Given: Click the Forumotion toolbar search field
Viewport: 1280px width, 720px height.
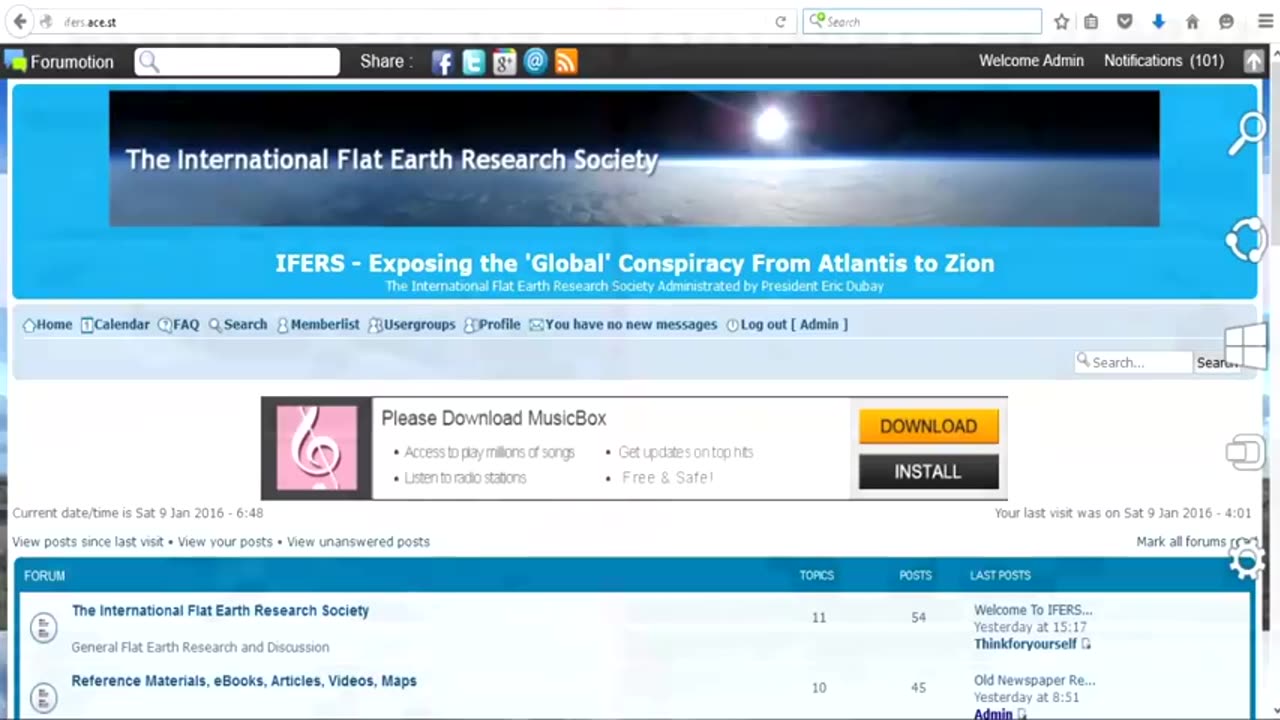Looking at the screenshot, I should coord(237,62).
